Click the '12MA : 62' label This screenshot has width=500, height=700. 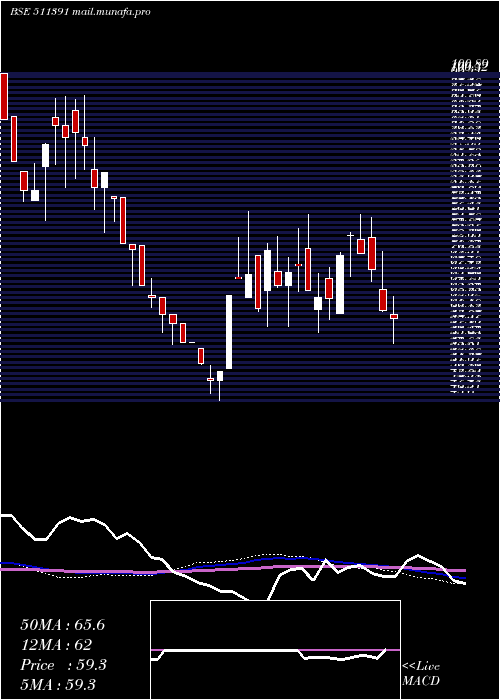(56, 645)
